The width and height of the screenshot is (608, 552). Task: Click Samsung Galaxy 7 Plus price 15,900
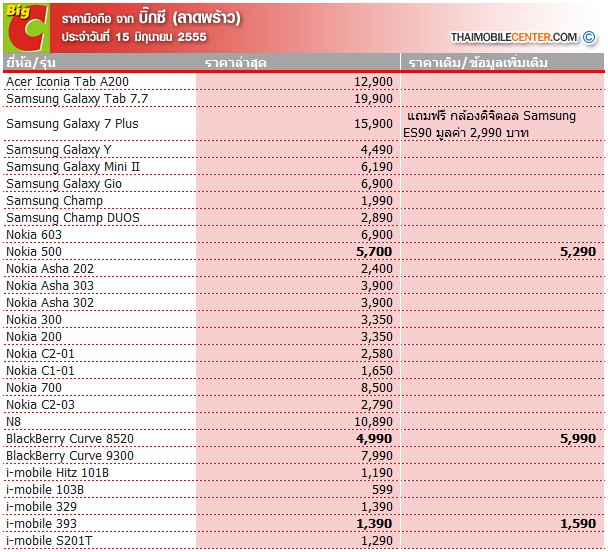(373, 124)
